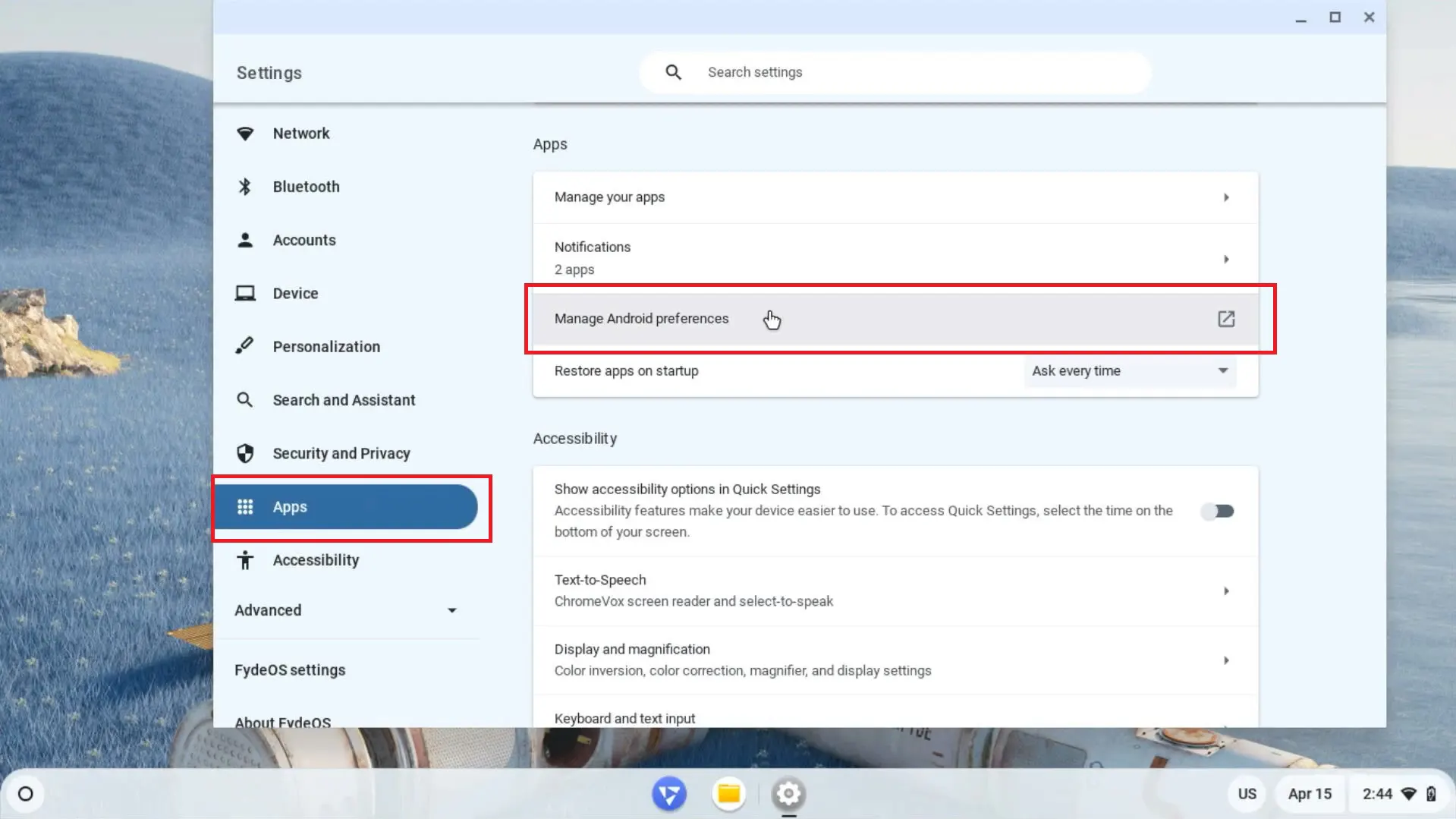Expand the Text-to-Speech settings chevron
Screen dimensions: 1456x819
[1226, 591]
